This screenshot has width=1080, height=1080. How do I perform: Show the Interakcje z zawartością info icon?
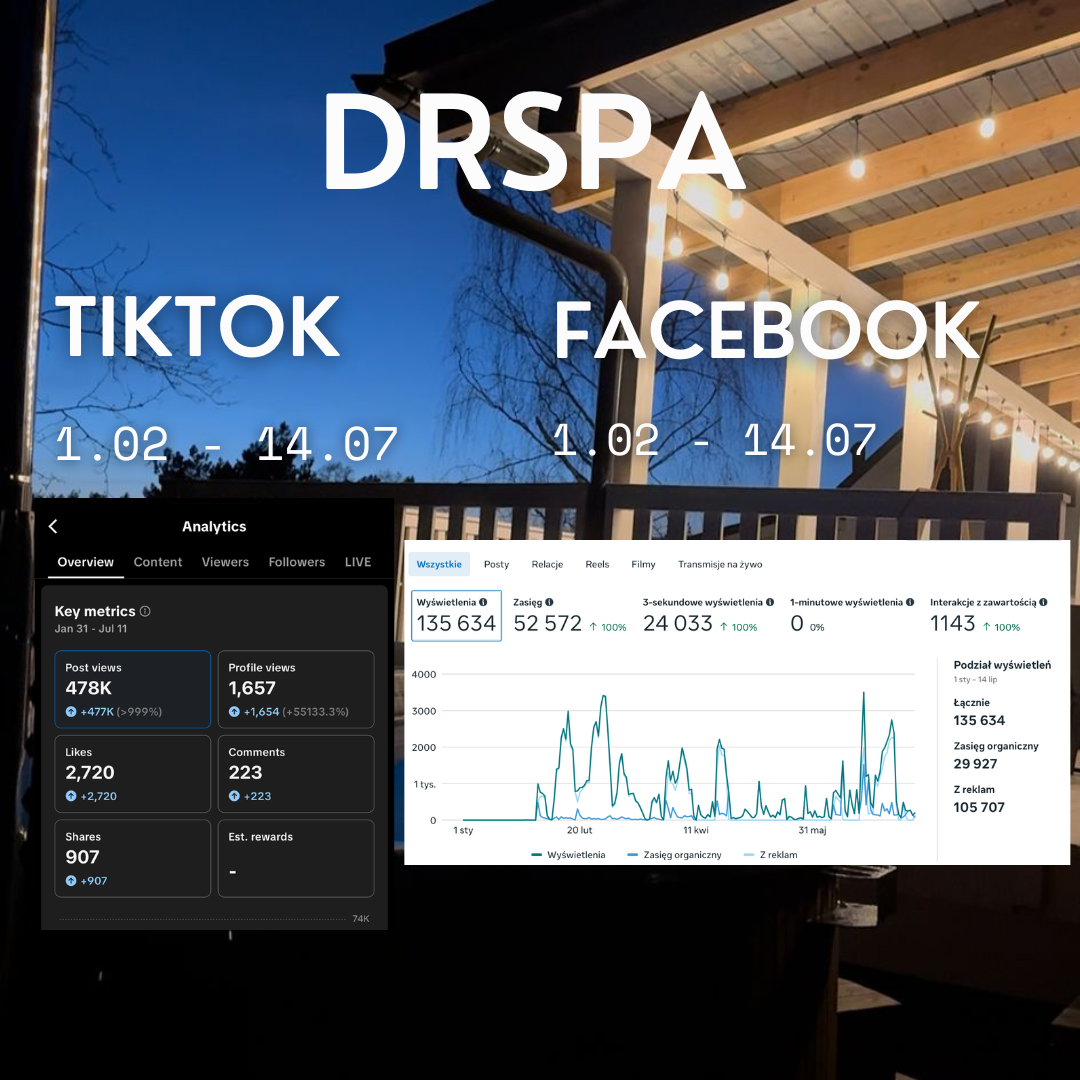(1043, 602)
